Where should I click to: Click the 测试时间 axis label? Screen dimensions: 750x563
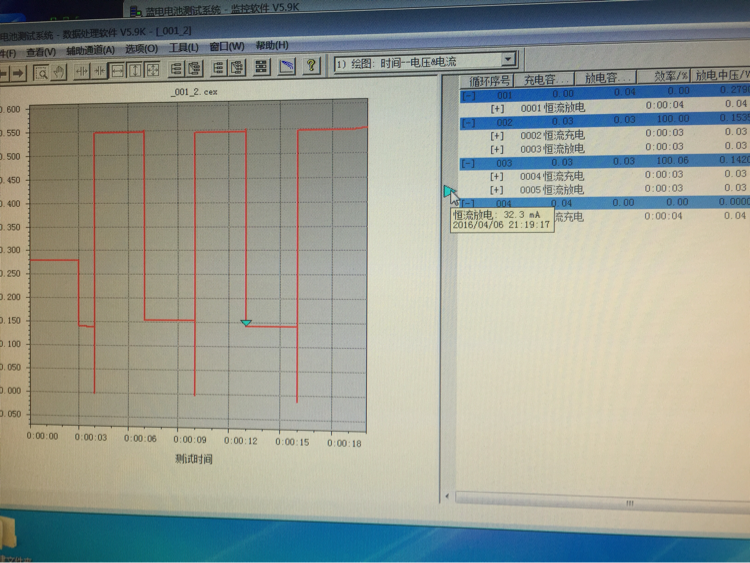194,459
